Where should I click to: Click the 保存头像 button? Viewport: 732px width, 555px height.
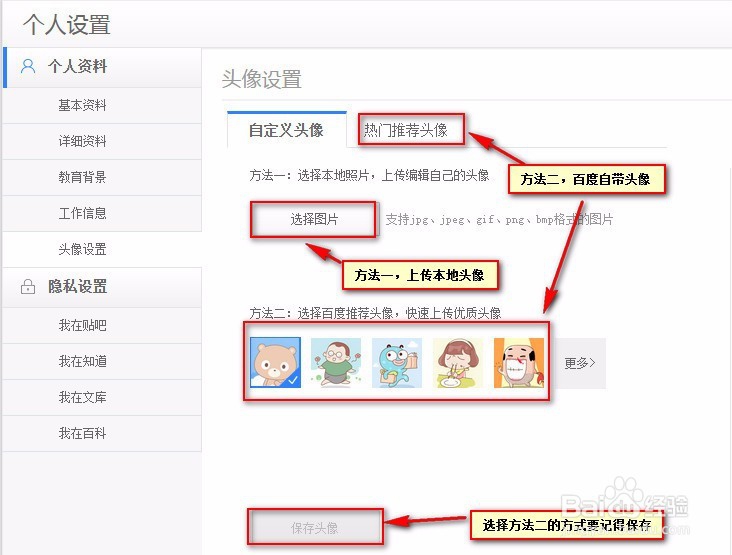coord(315,528)
